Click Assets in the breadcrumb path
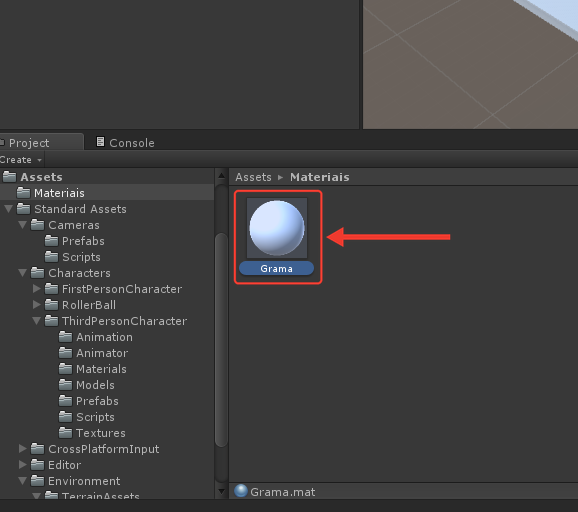 coord(253,177)
